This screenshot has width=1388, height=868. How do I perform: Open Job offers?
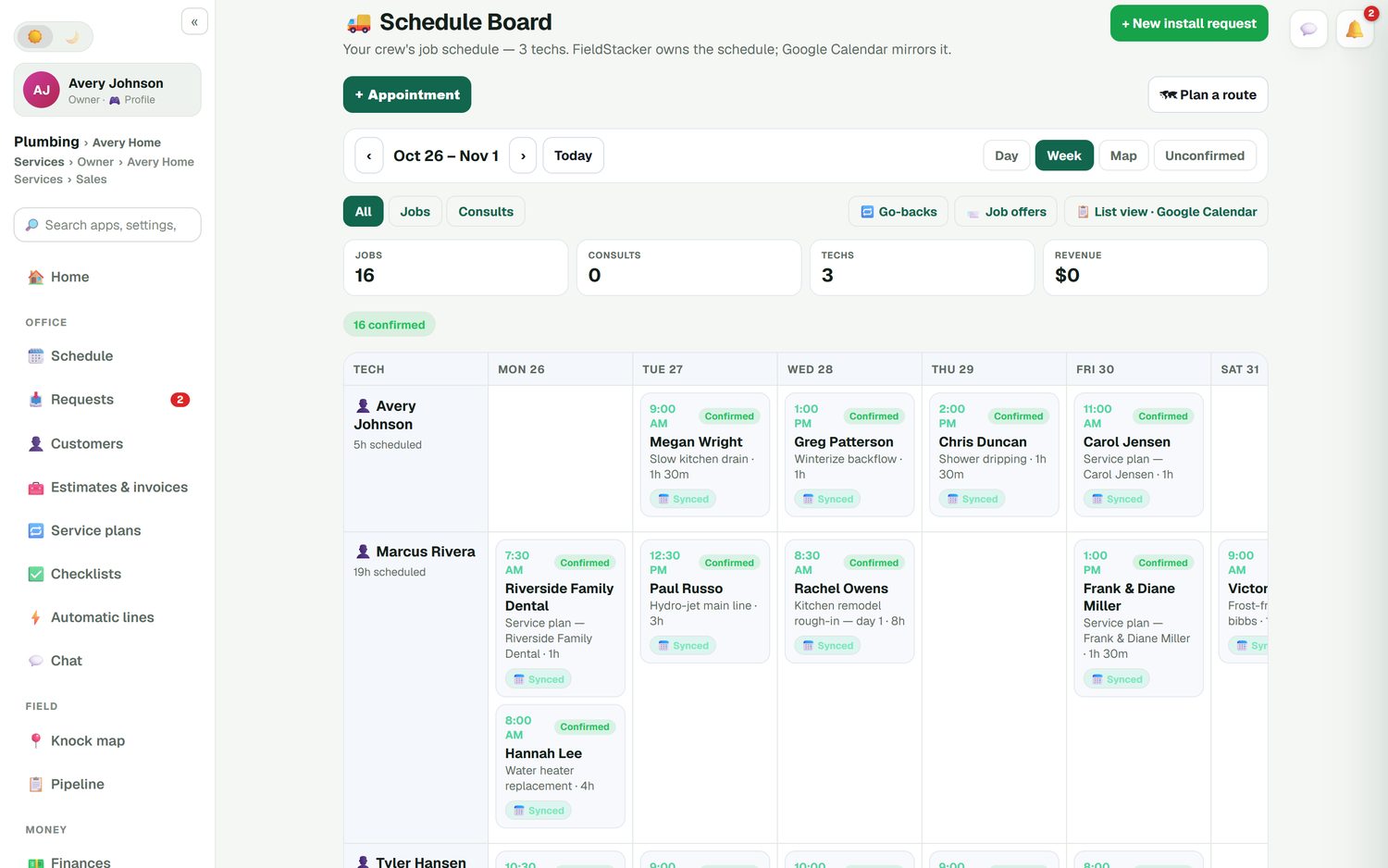pyautogui.click(x=1007, y=212)
